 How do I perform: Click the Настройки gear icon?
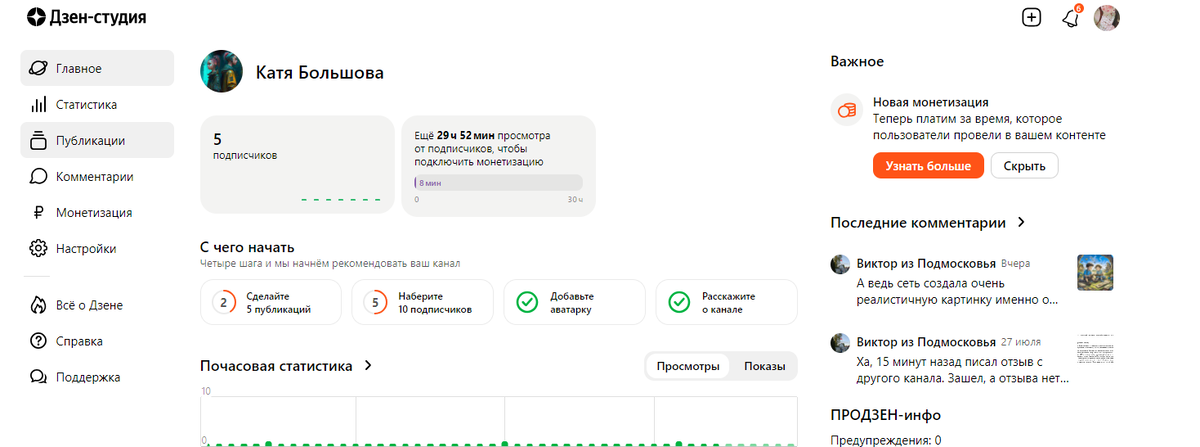[39, 248]
